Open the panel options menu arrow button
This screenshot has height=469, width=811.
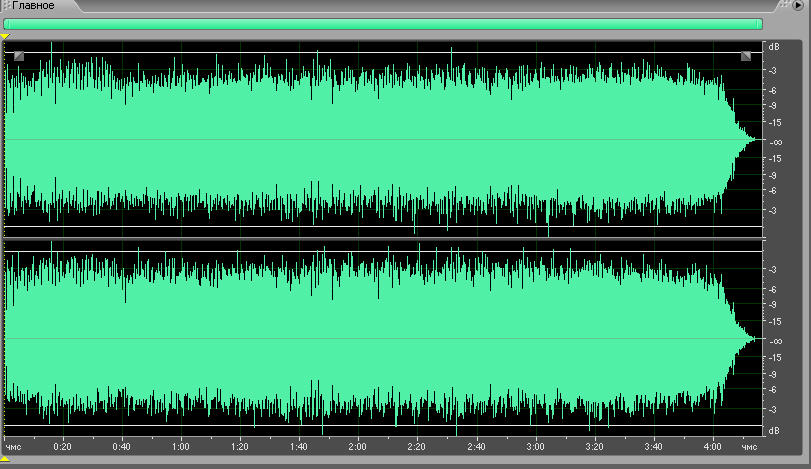[799, 6]
